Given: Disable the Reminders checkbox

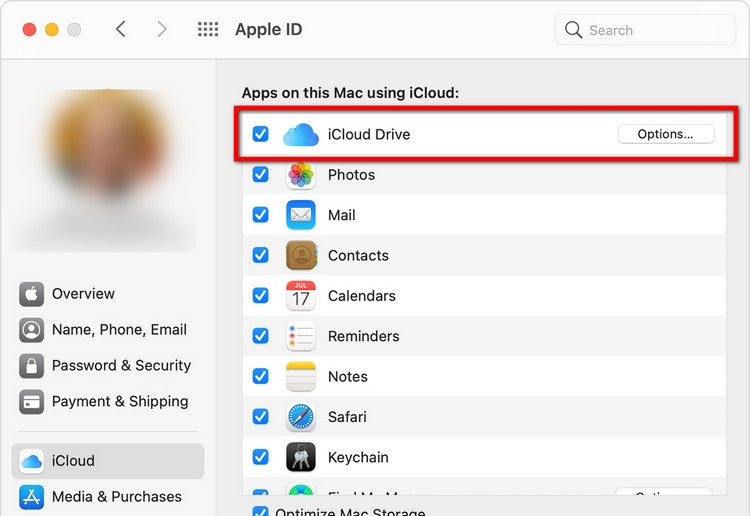Looking at the screenshot, I should pyautogui.click(x=260, y=336).
